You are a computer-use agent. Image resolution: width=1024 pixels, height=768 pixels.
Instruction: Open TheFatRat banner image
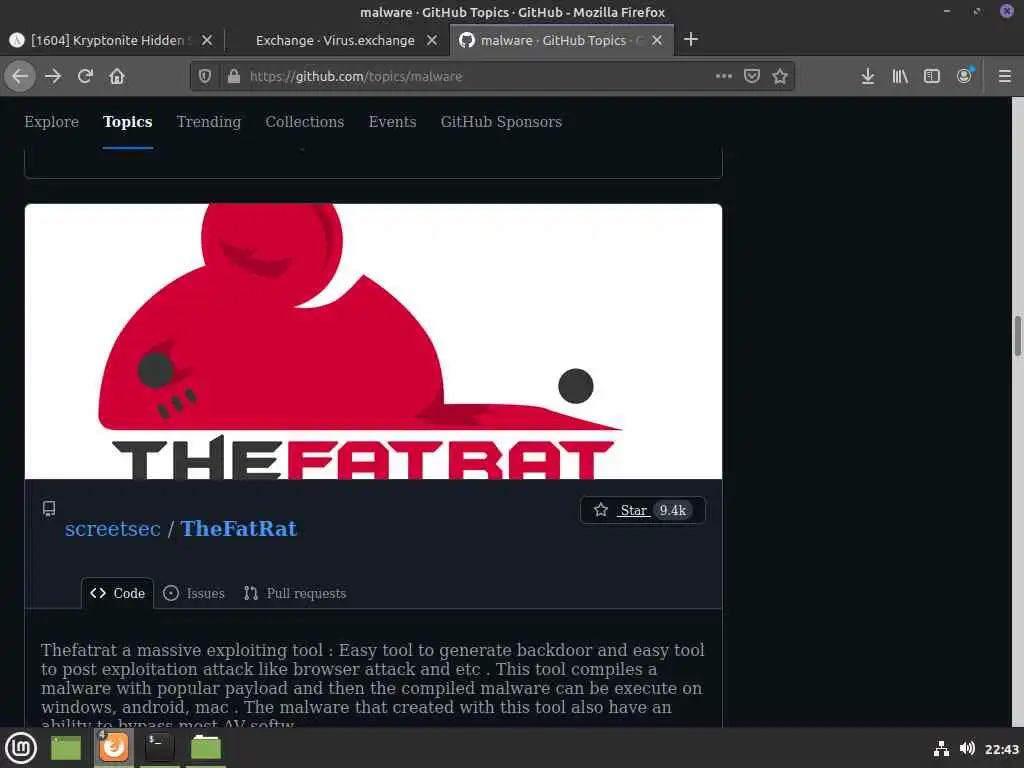(374, 342)
